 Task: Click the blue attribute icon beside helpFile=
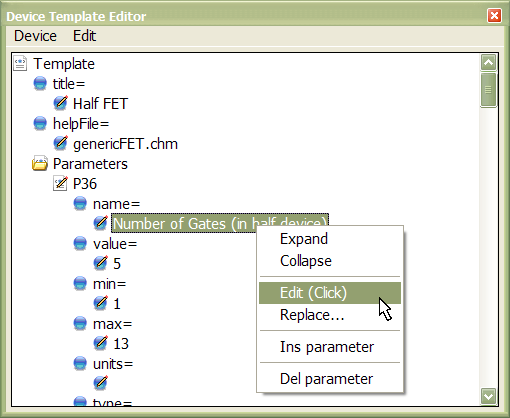click(40, 123)
